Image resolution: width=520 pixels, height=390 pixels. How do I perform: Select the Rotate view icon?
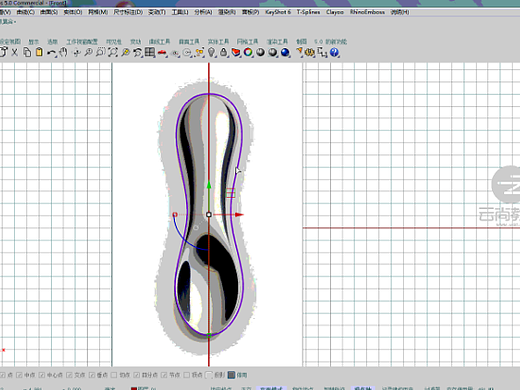point(76,53)
